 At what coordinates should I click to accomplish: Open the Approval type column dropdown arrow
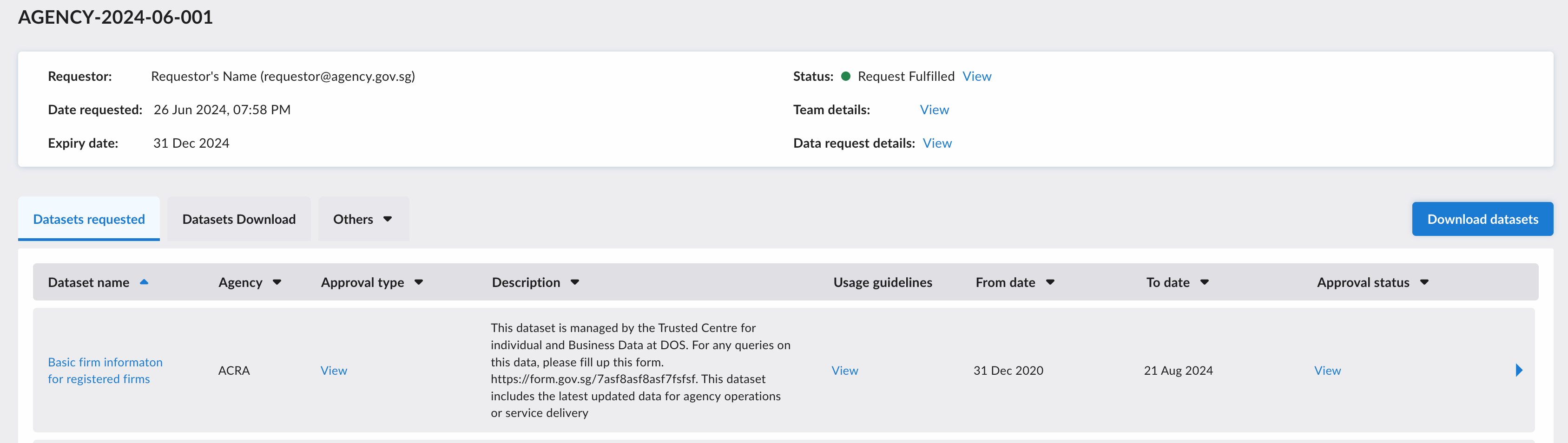(419, 282)
